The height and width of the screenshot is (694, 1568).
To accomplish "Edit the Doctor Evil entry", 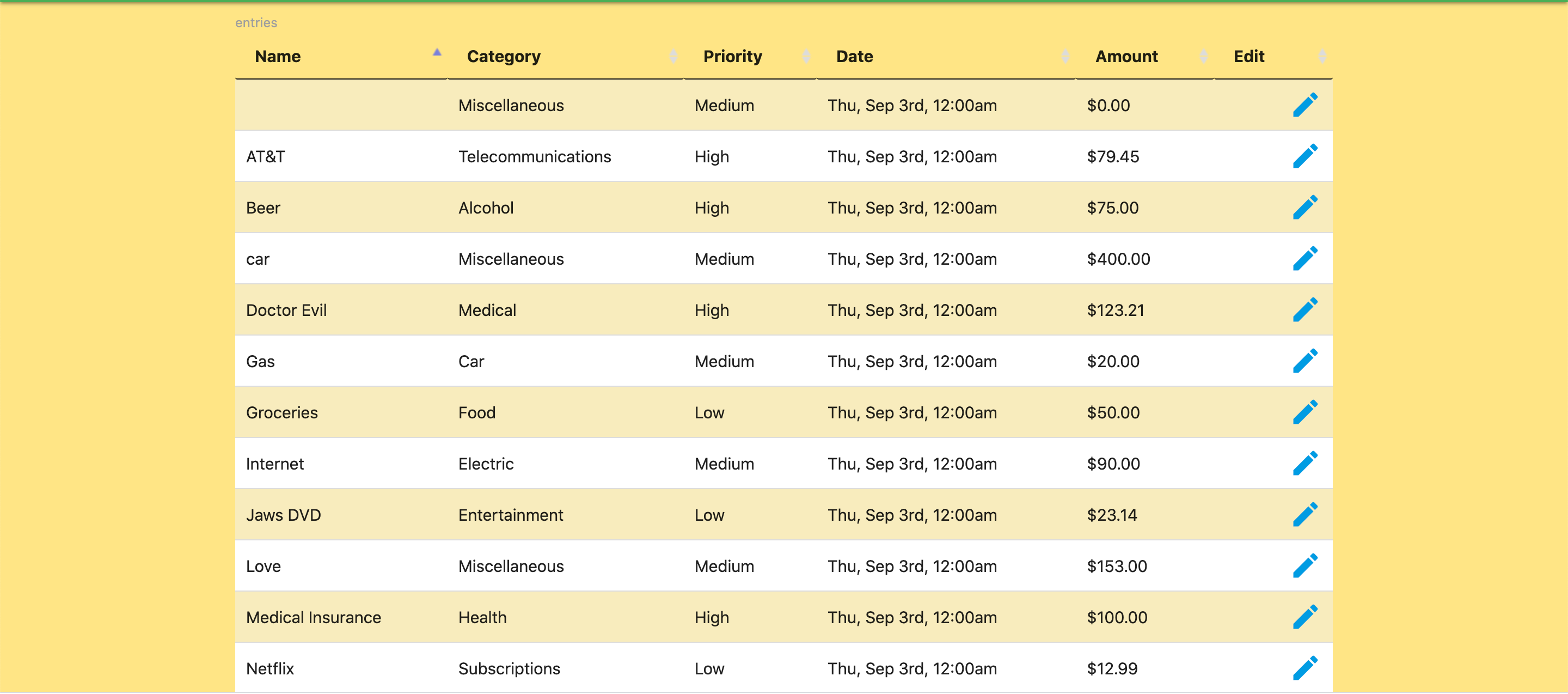I will pyautogui.click(x=1305, y=310).
